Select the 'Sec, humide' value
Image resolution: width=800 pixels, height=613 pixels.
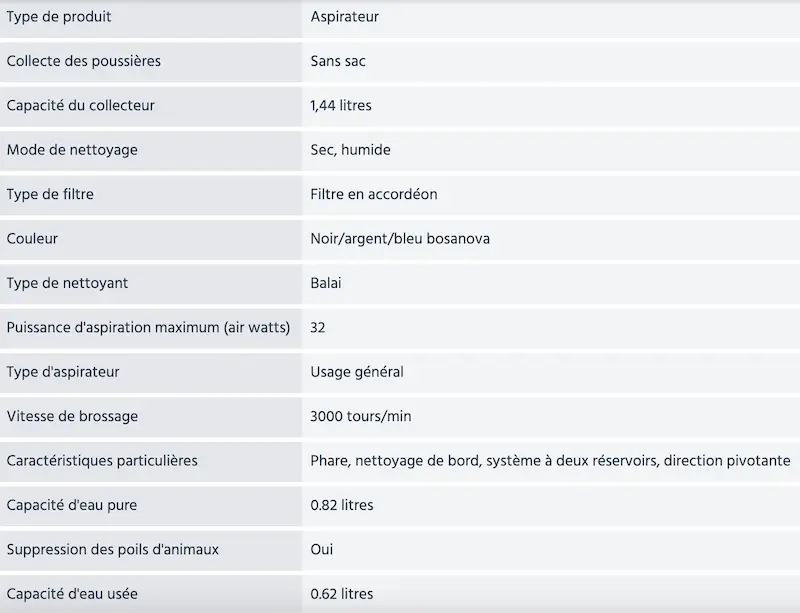click(x=351, y=150)
